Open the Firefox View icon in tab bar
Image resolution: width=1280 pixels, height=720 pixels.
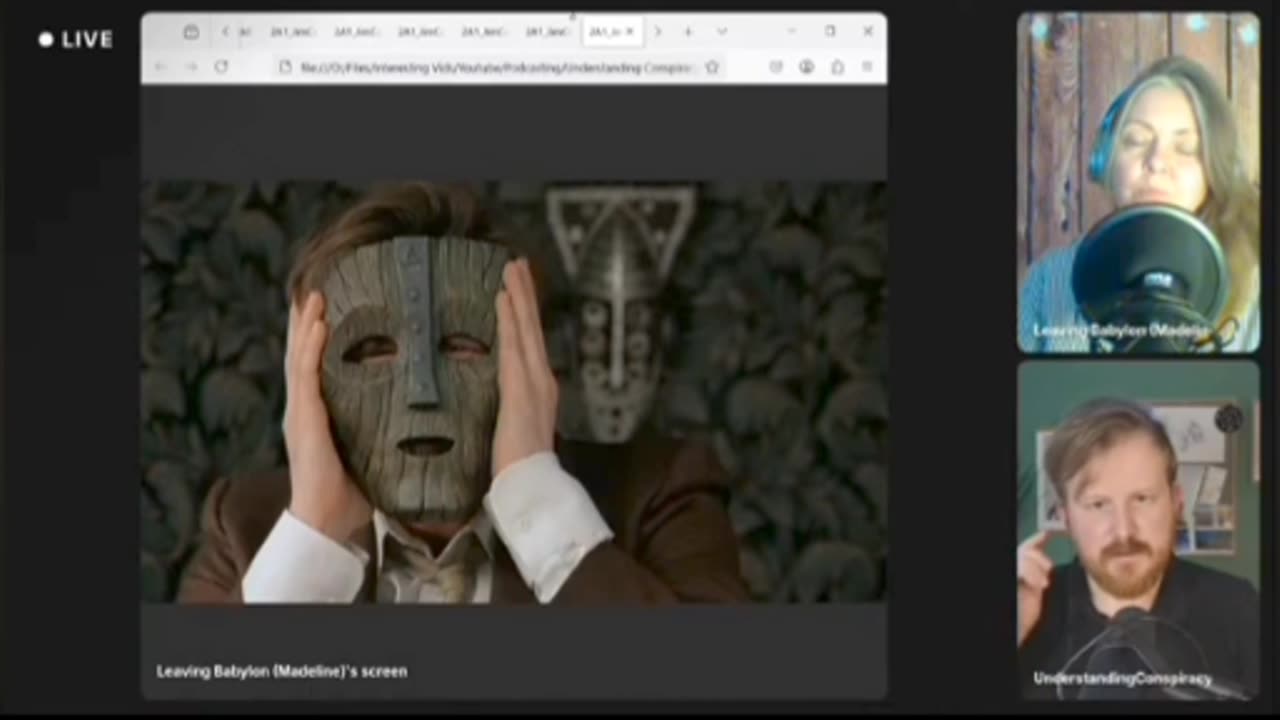(x=191, y=32)
